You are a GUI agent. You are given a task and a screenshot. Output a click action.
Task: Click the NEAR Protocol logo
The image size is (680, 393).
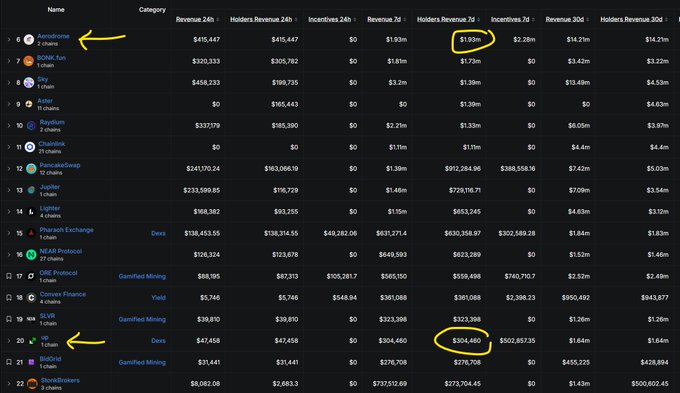coord(31,255)
